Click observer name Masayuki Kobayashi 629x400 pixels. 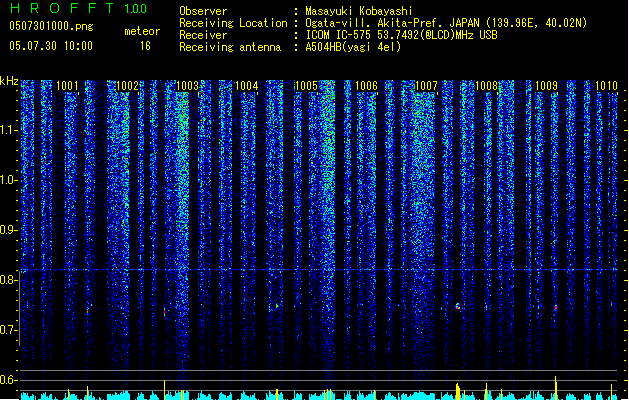(359, 11)
